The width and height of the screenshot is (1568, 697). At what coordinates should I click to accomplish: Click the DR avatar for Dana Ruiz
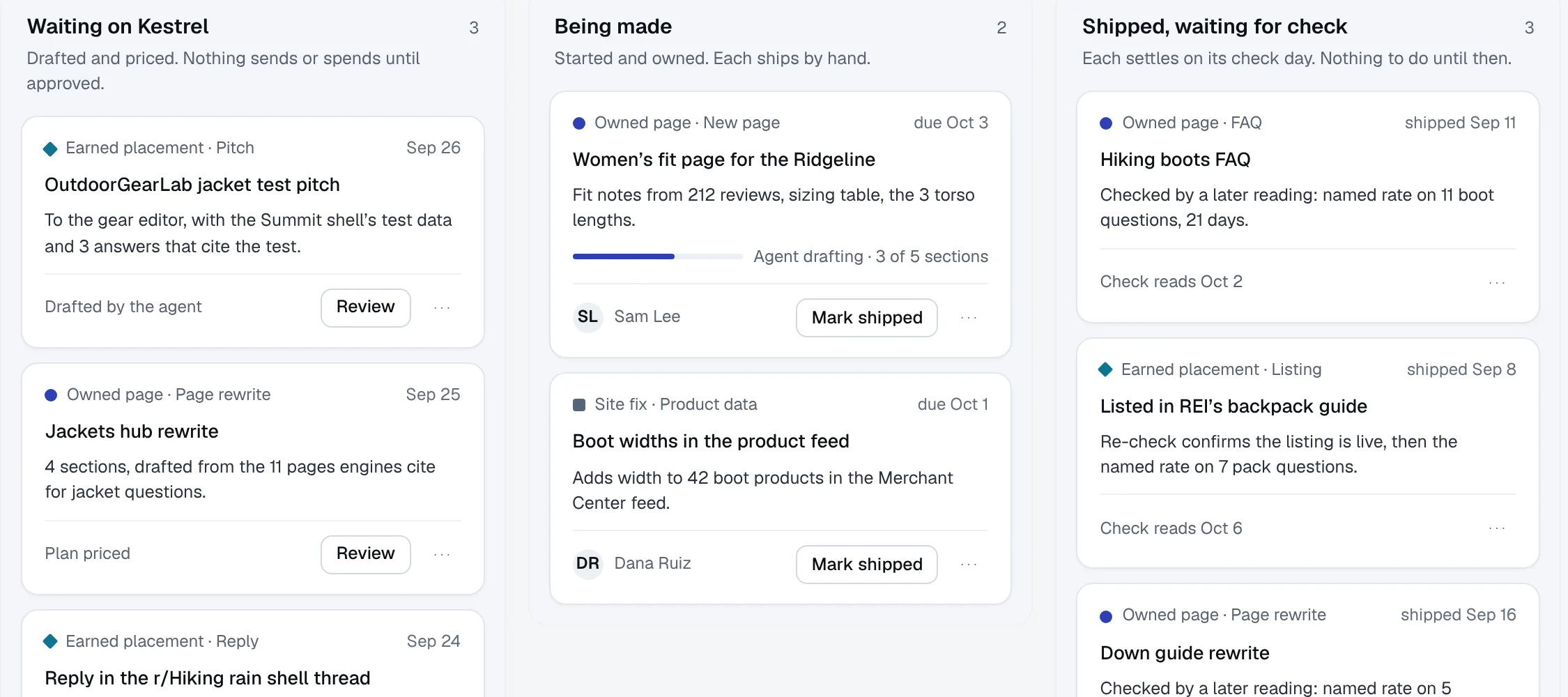click(587, 563)
